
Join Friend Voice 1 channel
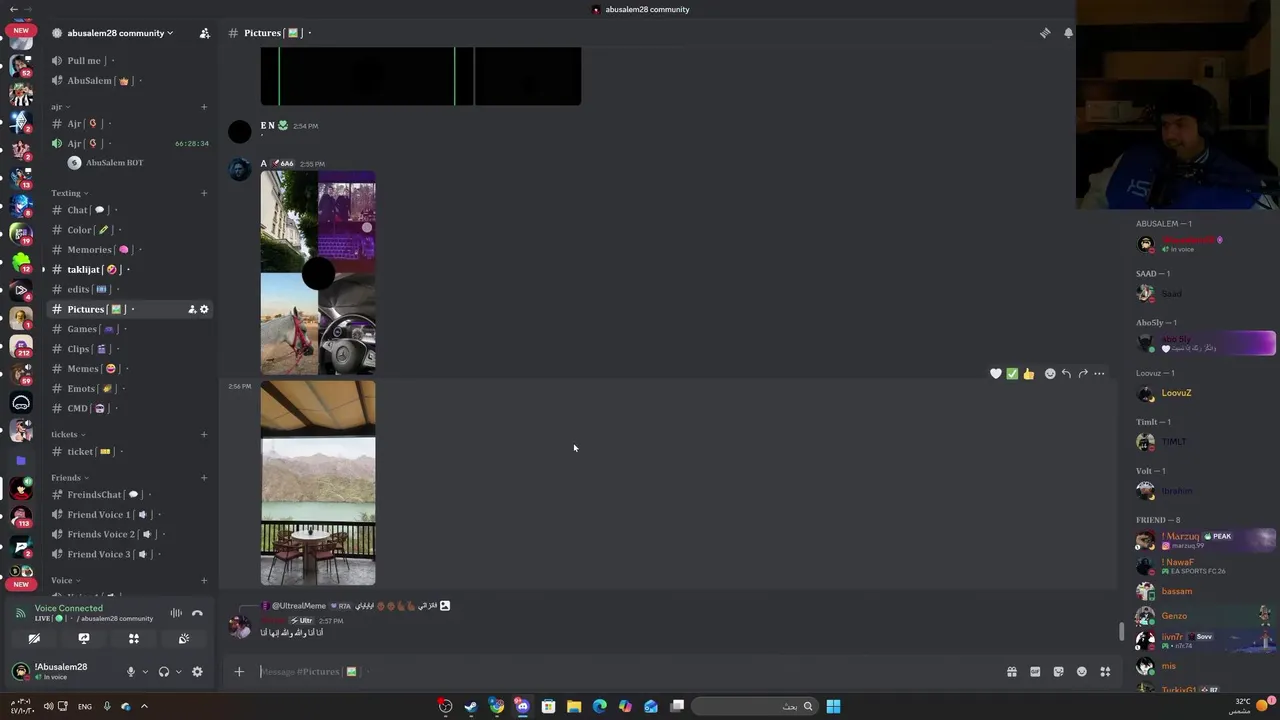coord(129,515)
